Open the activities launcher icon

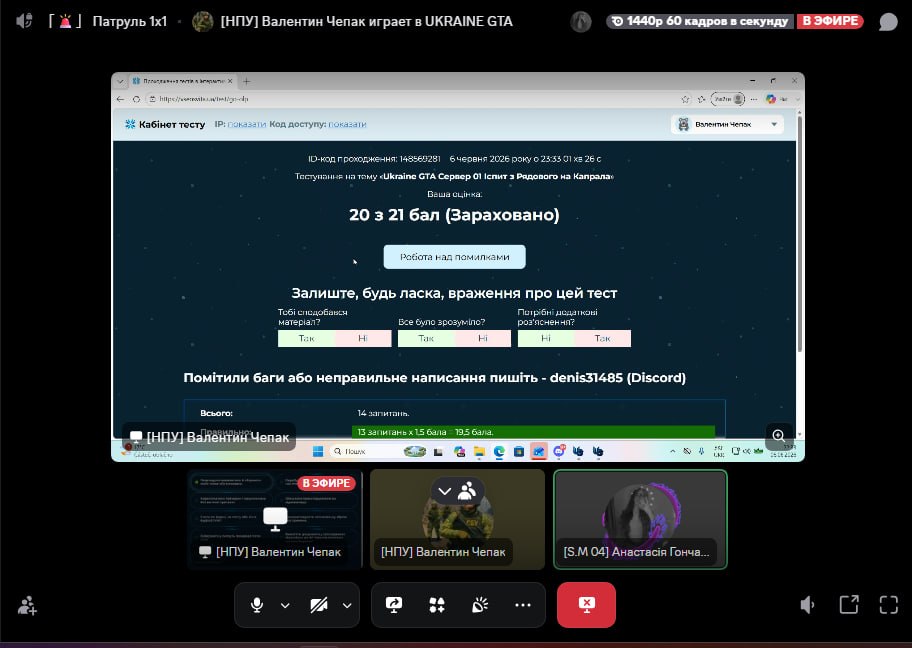(437, 605)
